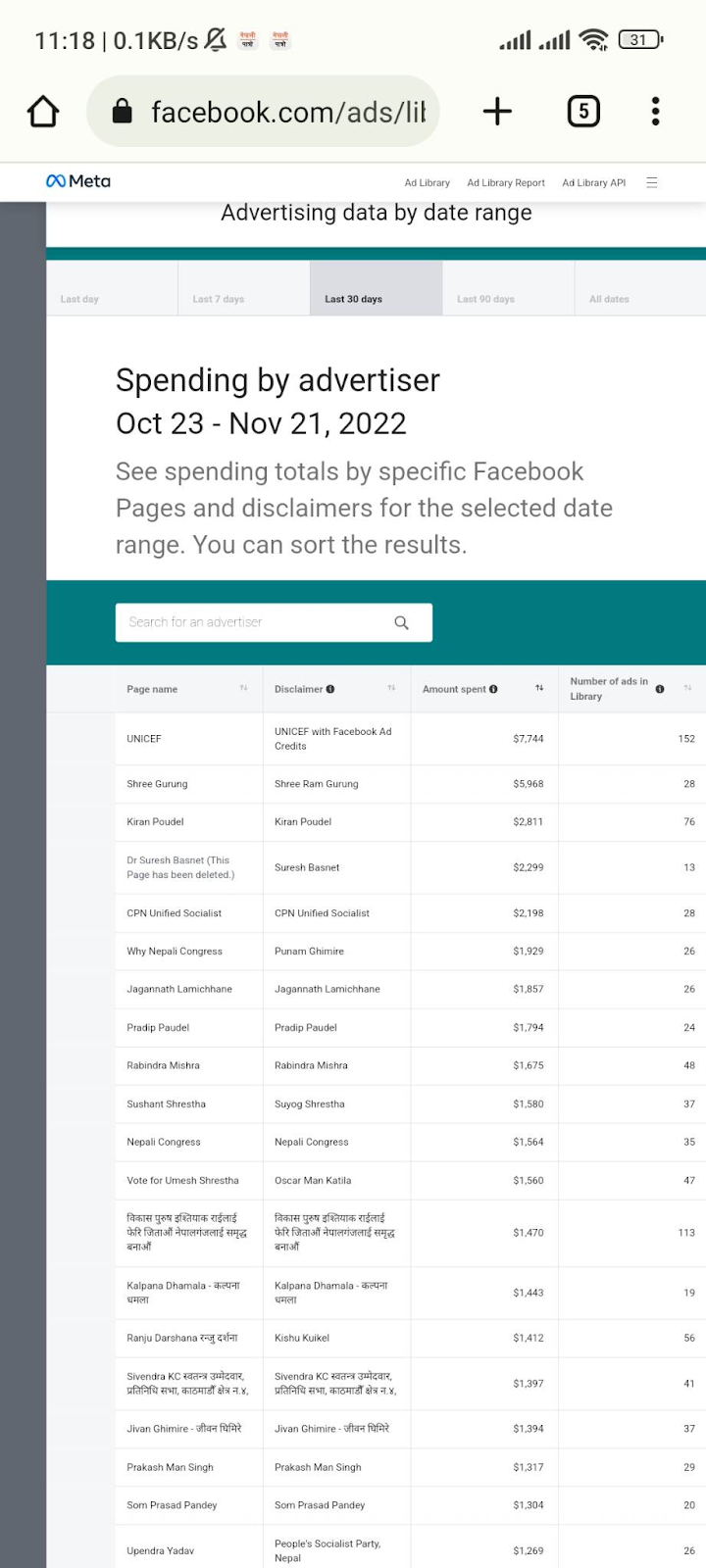Open the Ad Library Report link
The image size is (706, 1568).
pos(506,182)
